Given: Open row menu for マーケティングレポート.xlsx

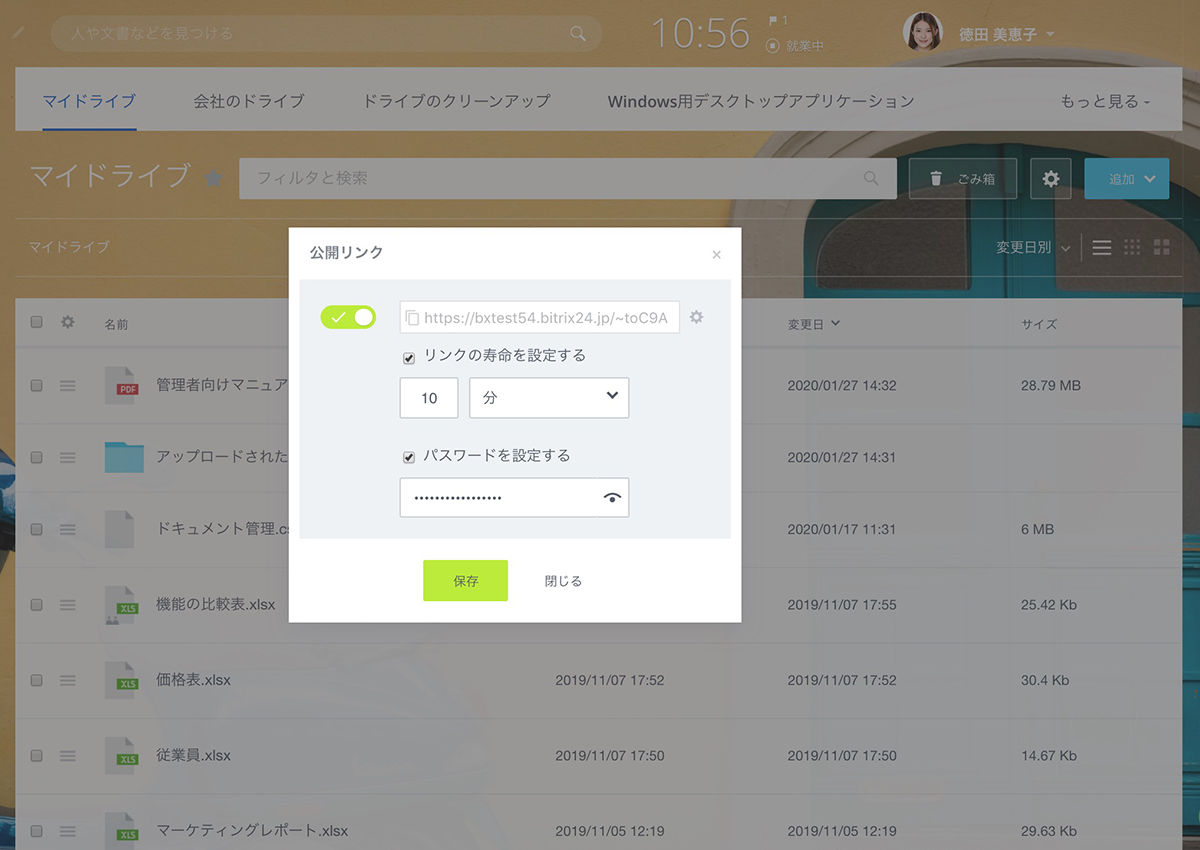Looking at the screenshot, I should click(x=68, y=831).
